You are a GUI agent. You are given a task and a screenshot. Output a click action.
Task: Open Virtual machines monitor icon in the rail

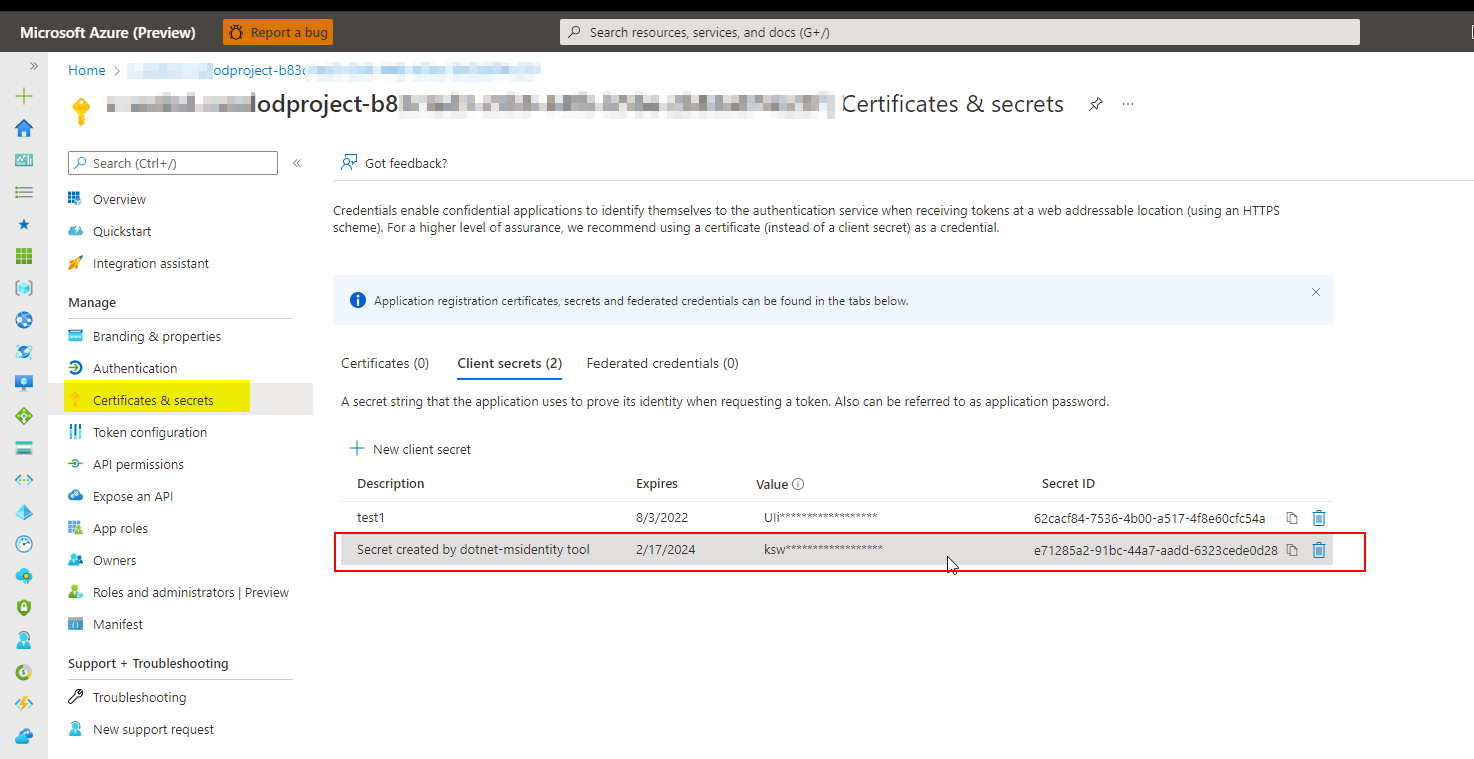pos(24,384)
